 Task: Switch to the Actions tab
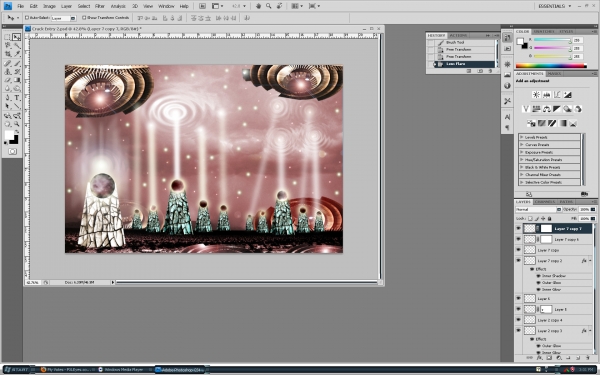tap(458, 35)
